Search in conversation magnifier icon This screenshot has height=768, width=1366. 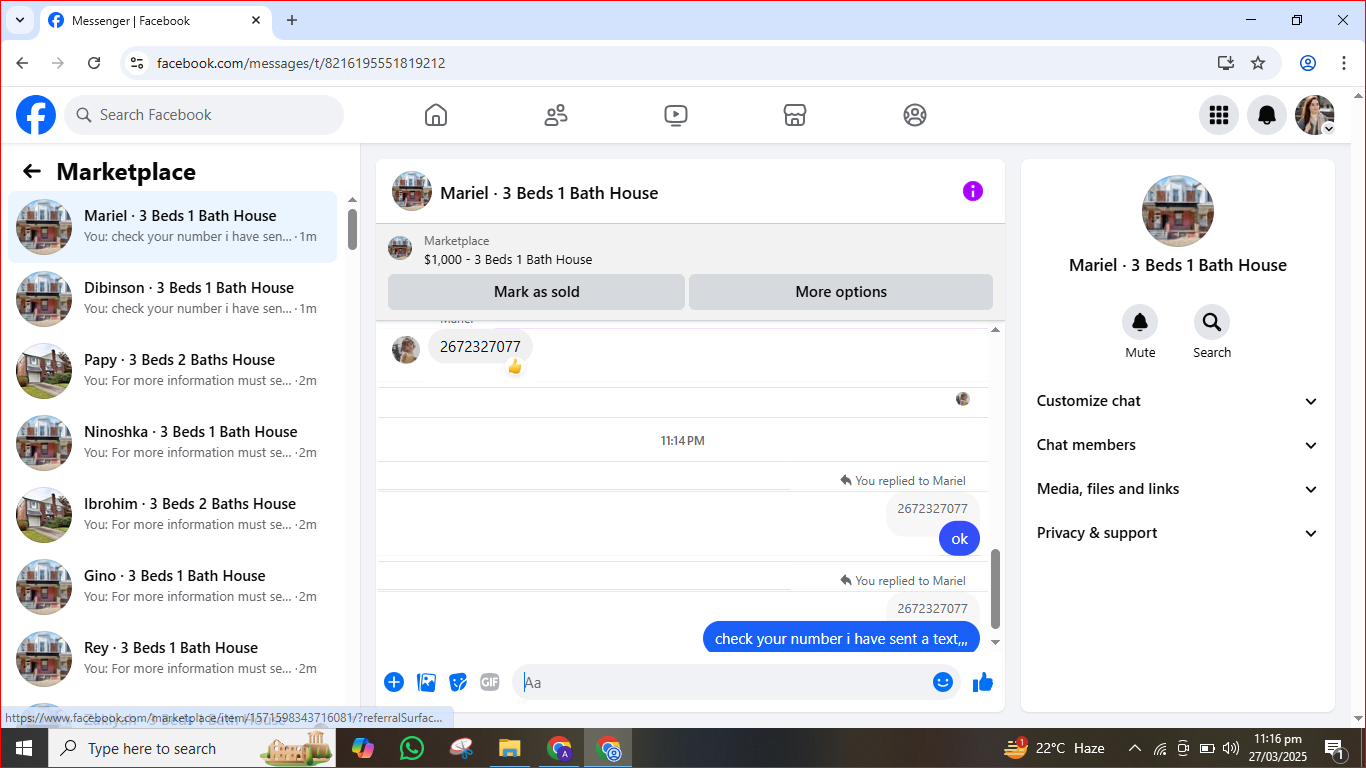(x=1212, y=322)
